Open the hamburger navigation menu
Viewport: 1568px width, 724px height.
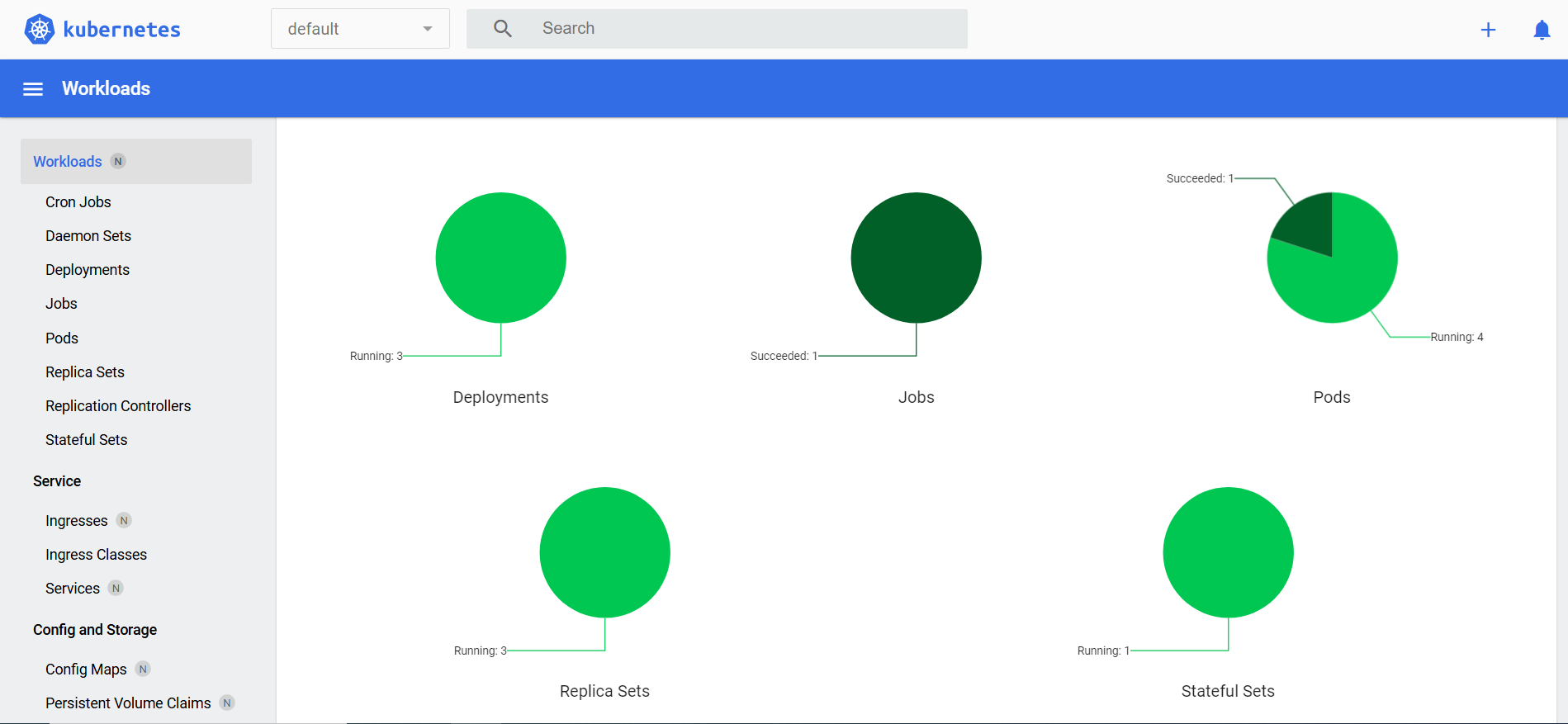pos(33,89)
